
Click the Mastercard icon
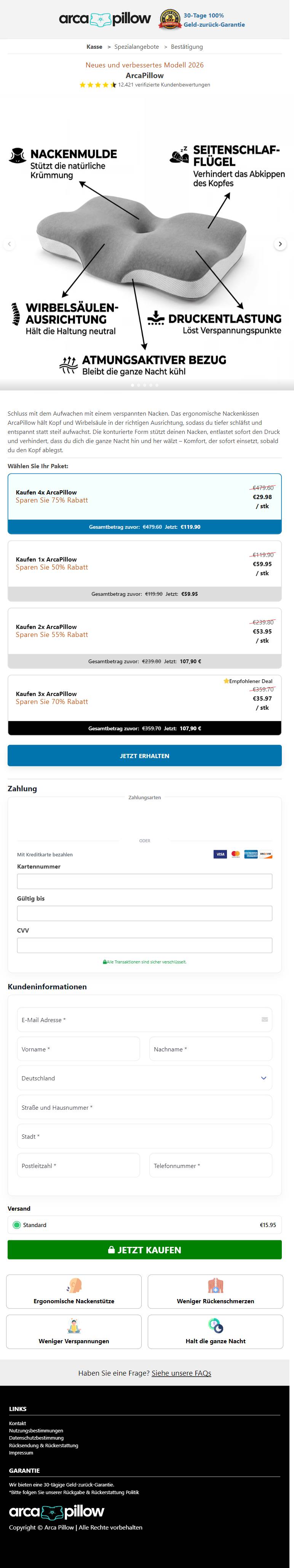pyautogui.click(x=236, y=854)
